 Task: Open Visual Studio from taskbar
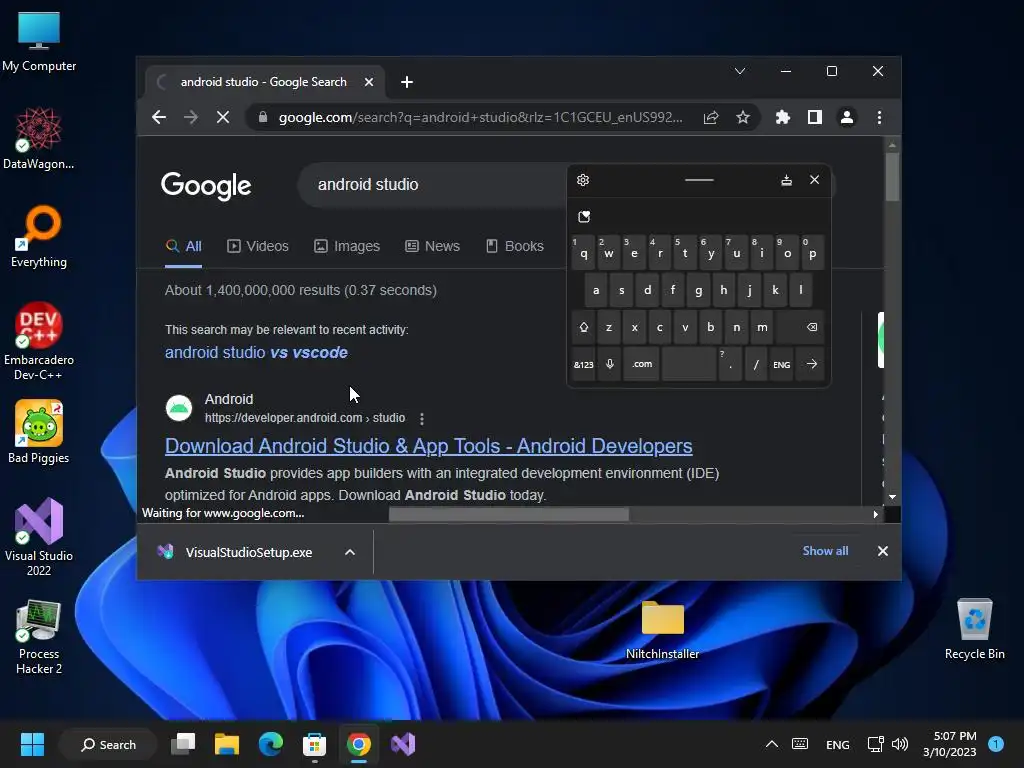coord(403,744)
